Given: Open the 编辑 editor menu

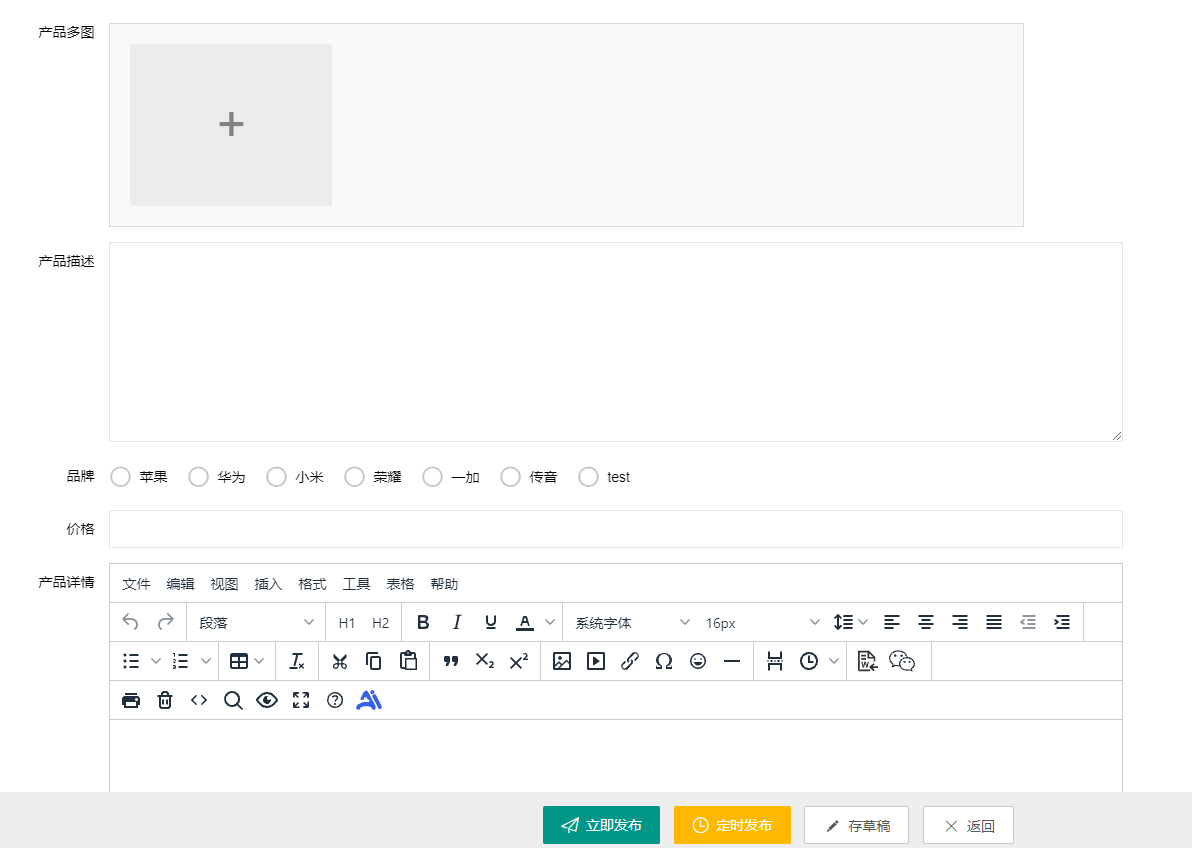Looking at the screenshot, I should [180, 584].
